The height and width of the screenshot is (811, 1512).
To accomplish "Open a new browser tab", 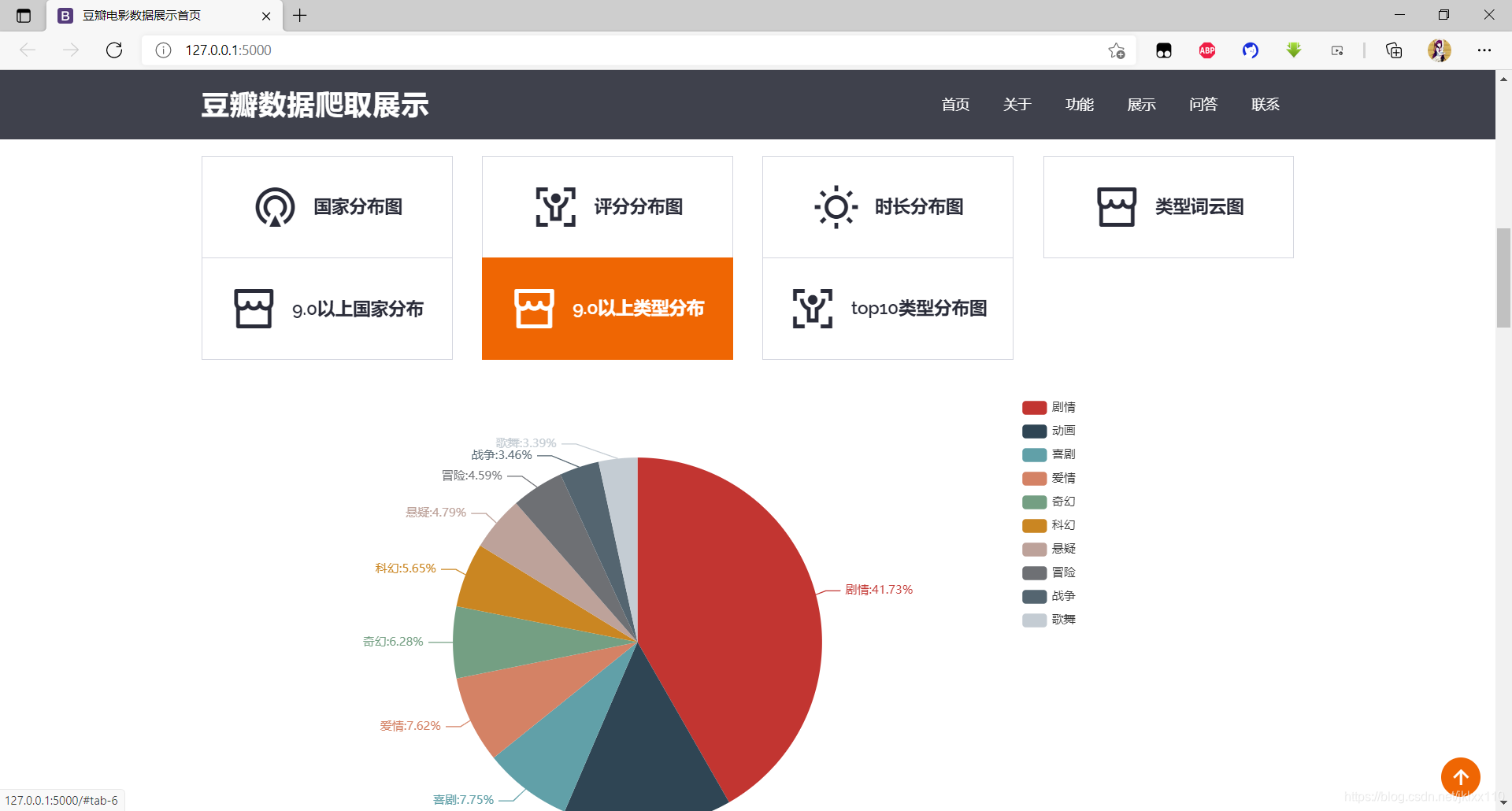I will 300,16.
